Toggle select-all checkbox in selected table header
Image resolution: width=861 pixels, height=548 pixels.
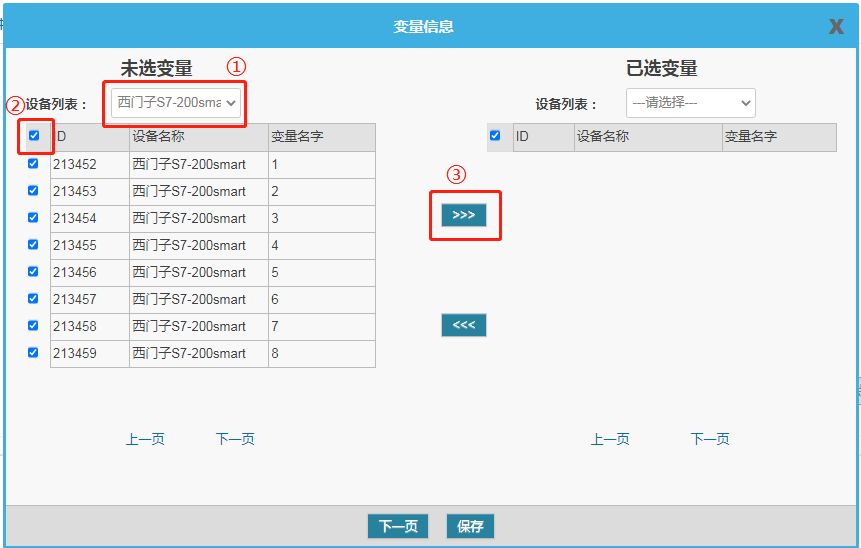(495, 136)
